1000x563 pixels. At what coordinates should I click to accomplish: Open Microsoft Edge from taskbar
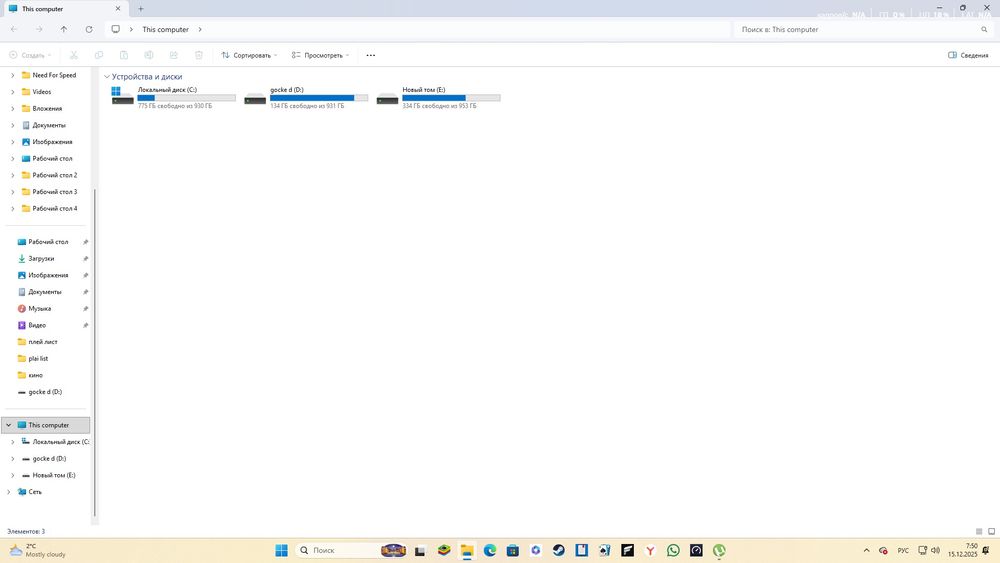(490, 550)
